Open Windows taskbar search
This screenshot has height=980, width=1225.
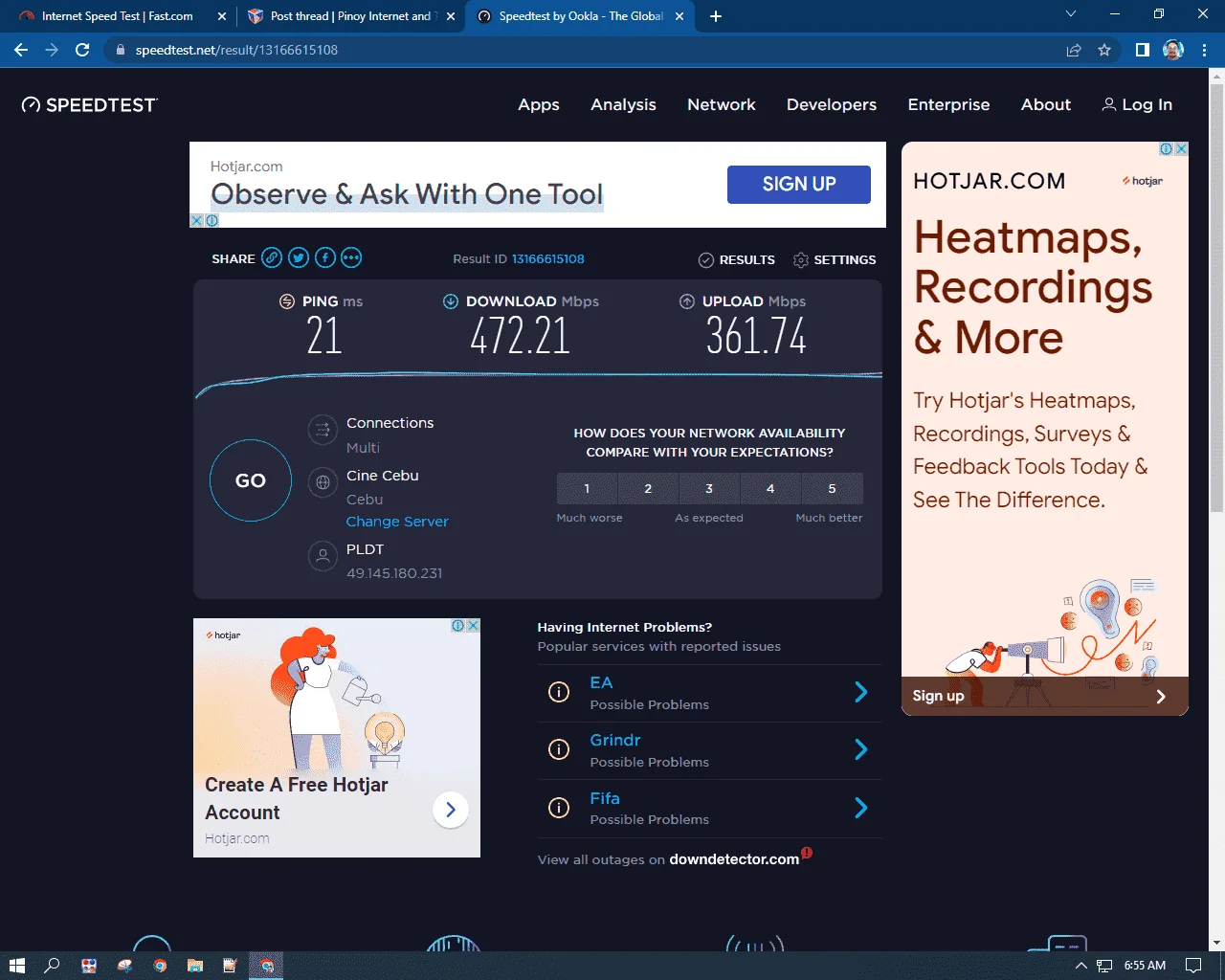(x=53, y=966)
